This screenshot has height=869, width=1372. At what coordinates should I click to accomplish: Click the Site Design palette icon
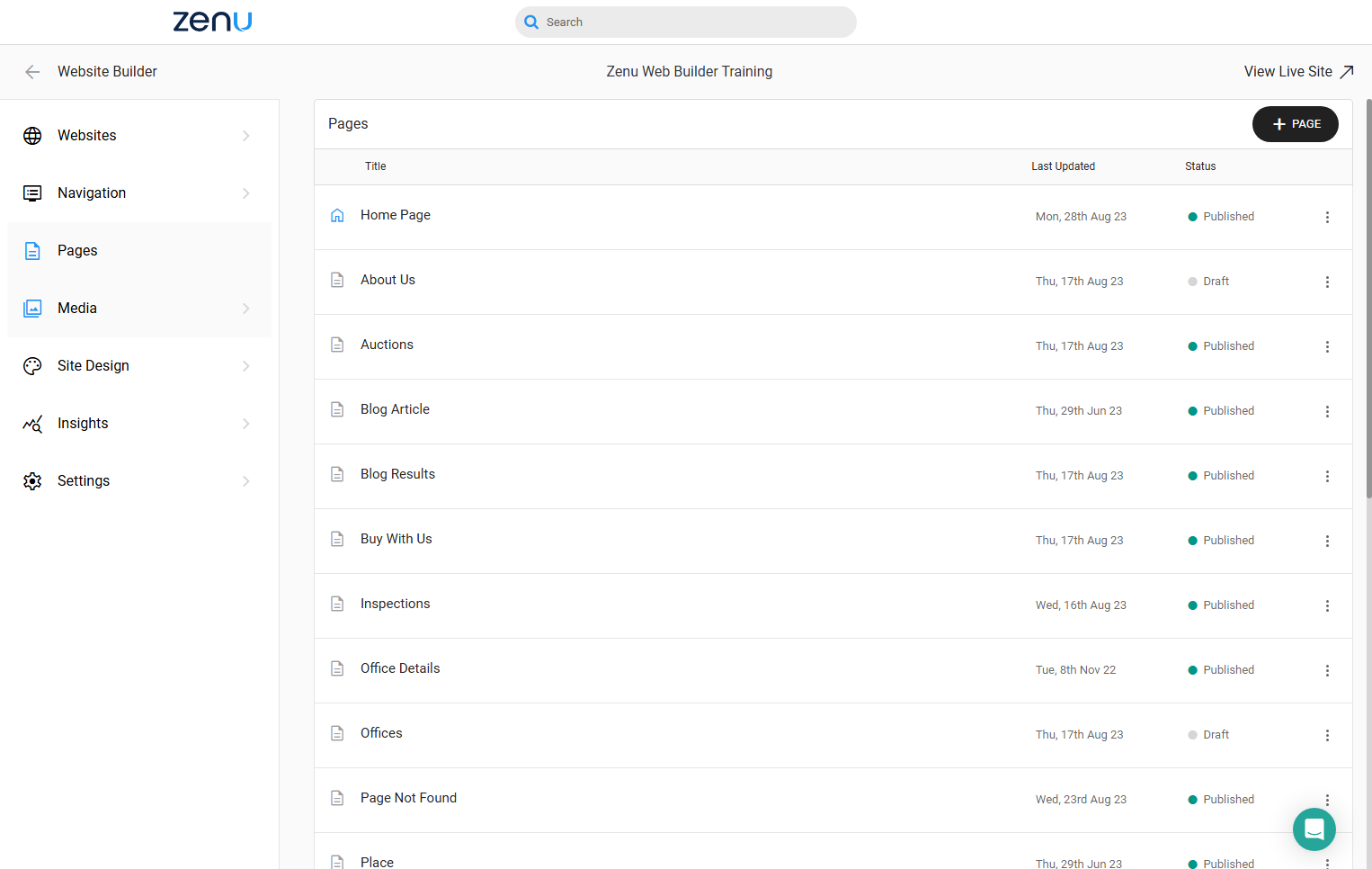coord(32,366)
